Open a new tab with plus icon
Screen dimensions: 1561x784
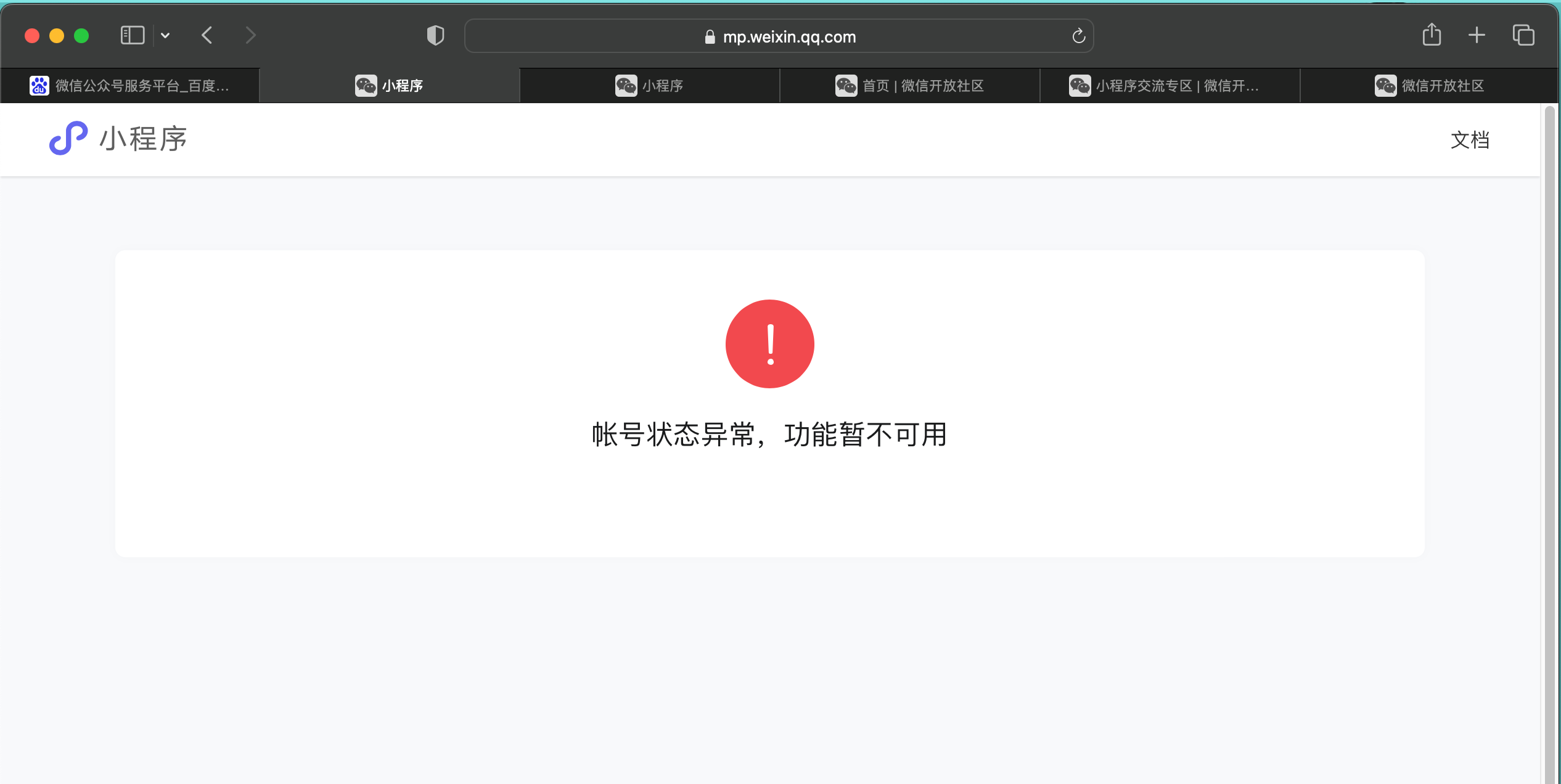1477,35
